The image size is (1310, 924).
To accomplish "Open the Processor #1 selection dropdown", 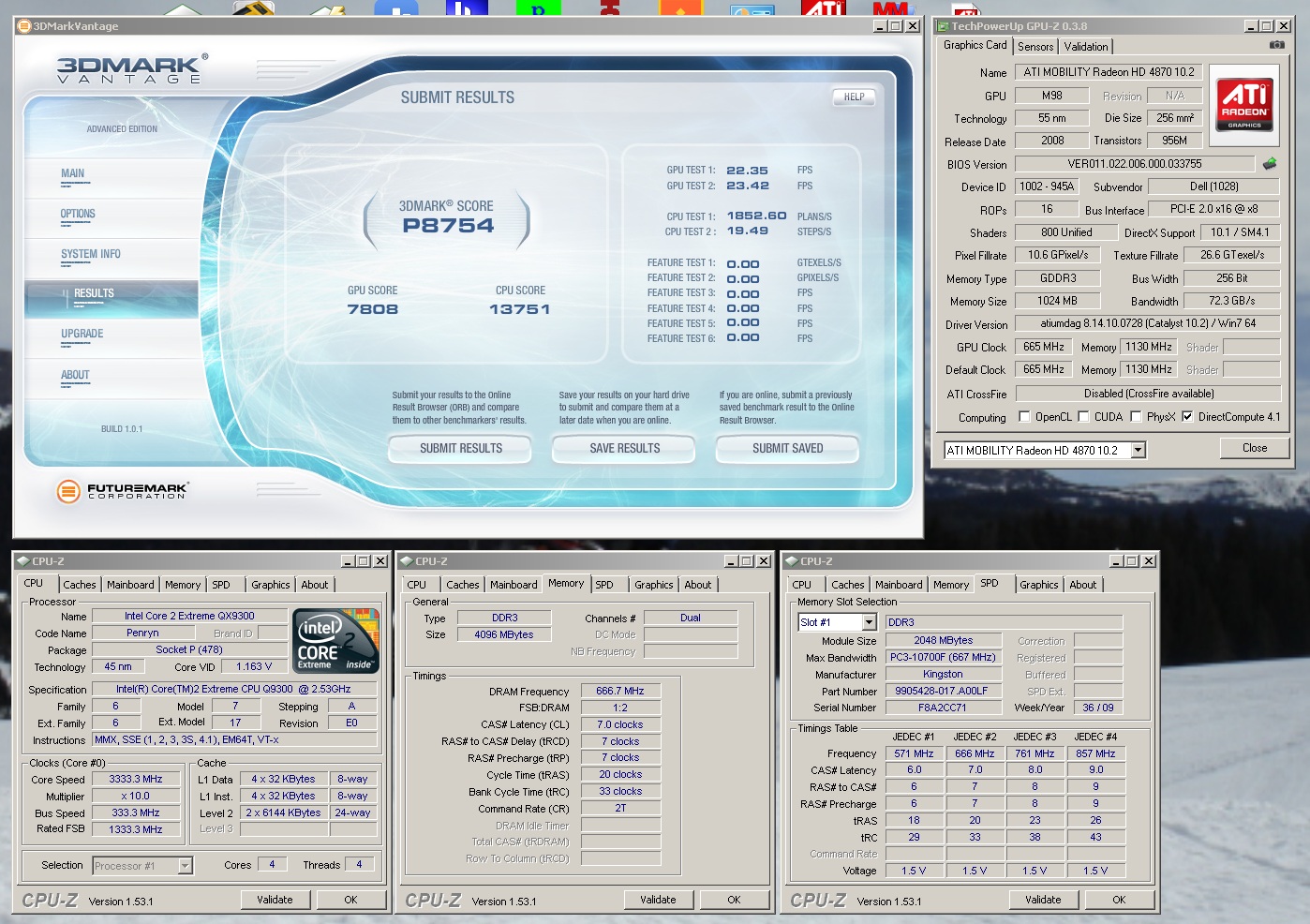I will (185, 866).
